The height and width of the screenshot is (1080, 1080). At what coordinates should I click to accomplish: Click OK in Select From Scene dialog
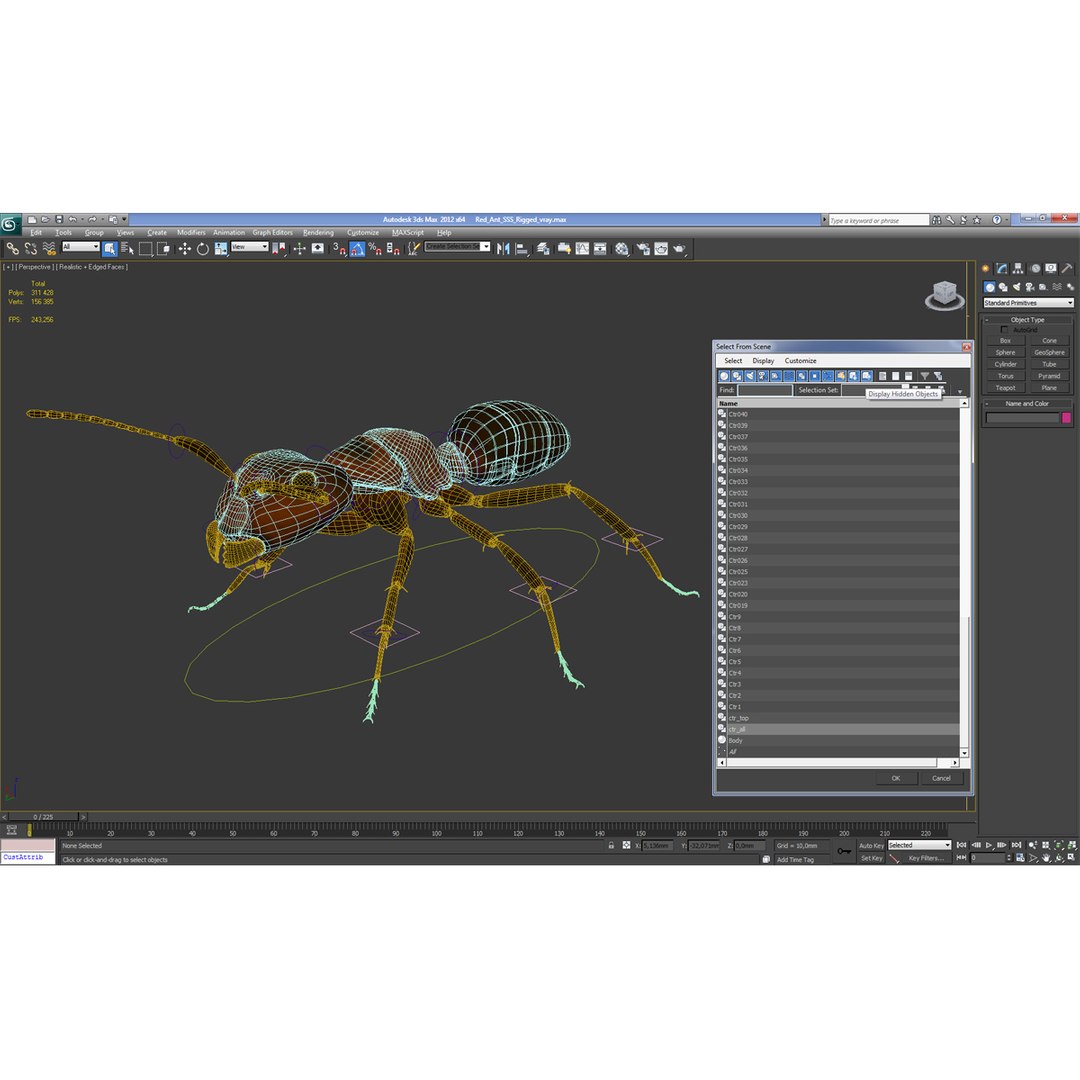pyautogui.click(x=896, y=778)
